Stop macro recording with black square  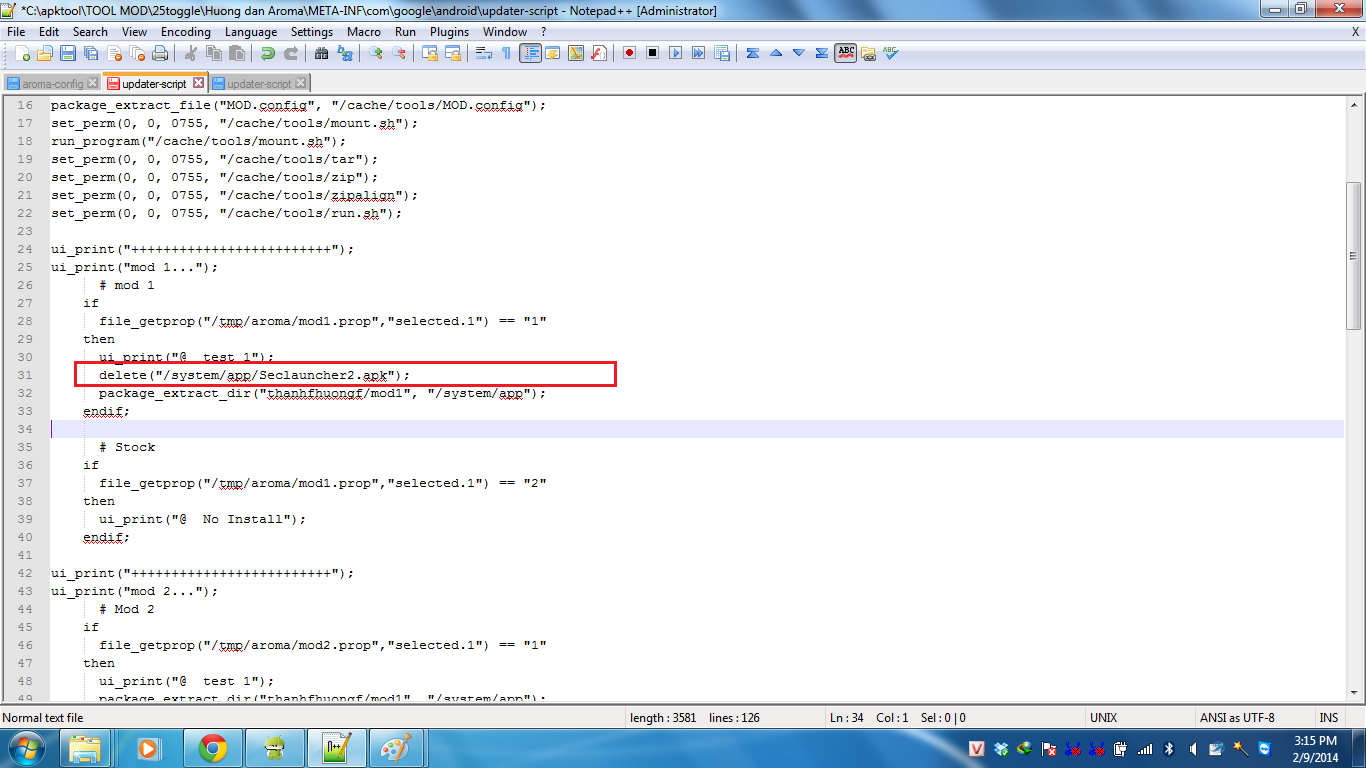(652, 53)
